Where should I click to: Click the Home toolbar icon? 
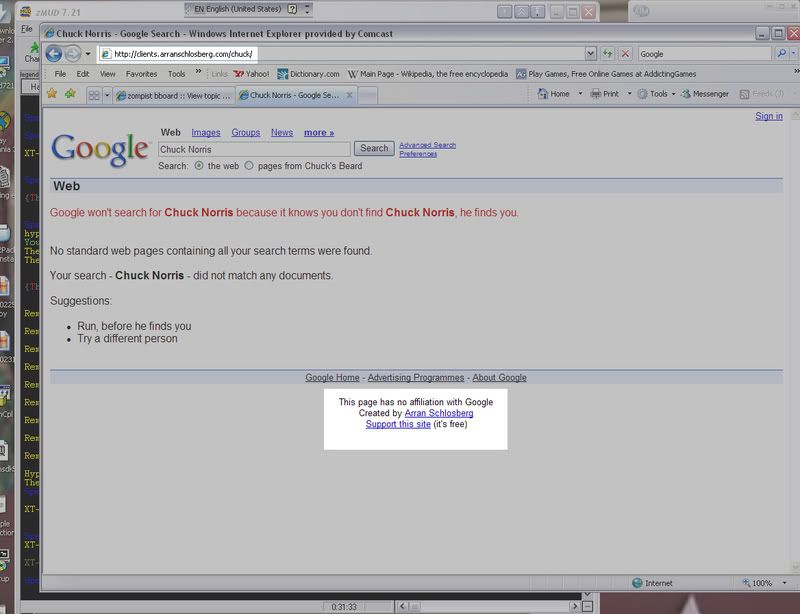(554, 94)
